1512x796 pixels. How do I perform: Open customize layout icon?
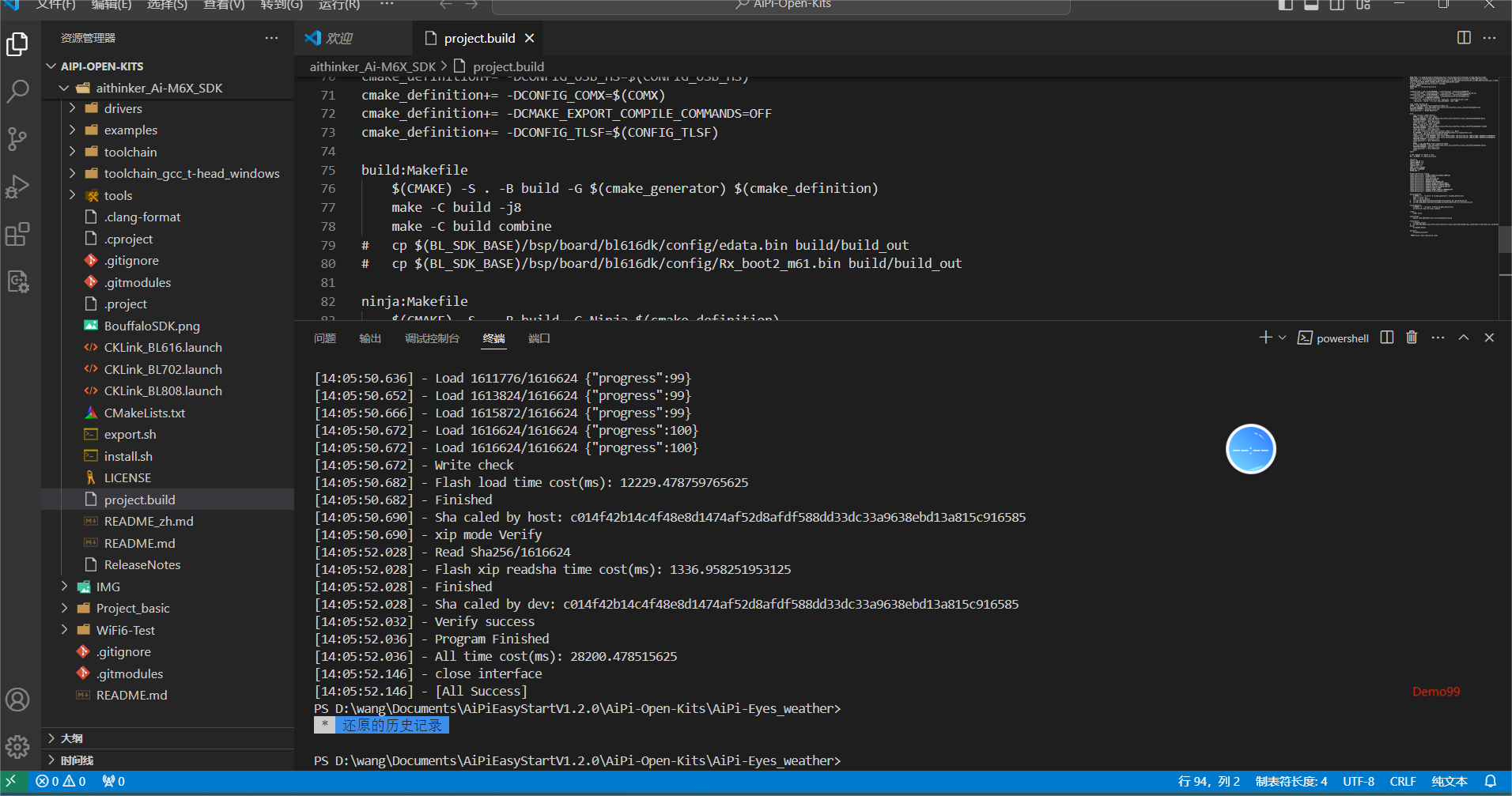click(1363, 5)
